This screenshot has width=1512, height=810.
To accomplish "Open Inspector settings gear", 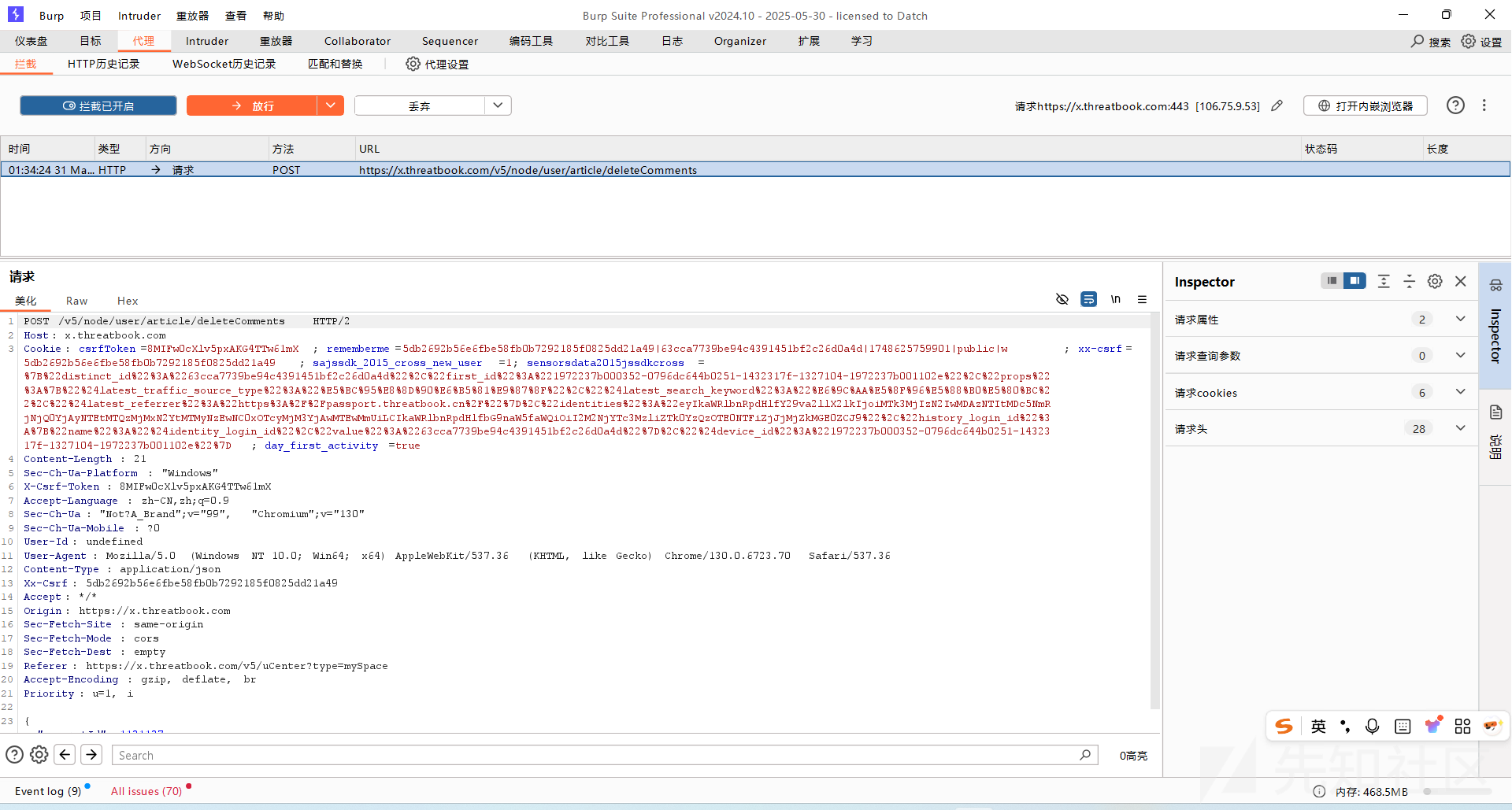I will click(1435, 281).
